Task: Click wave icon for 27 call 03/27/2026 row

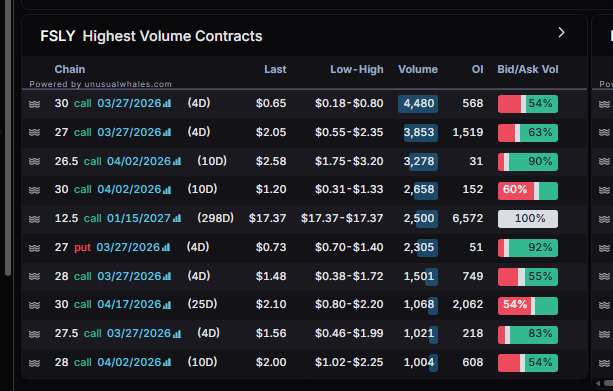Action: pos(34,133)
